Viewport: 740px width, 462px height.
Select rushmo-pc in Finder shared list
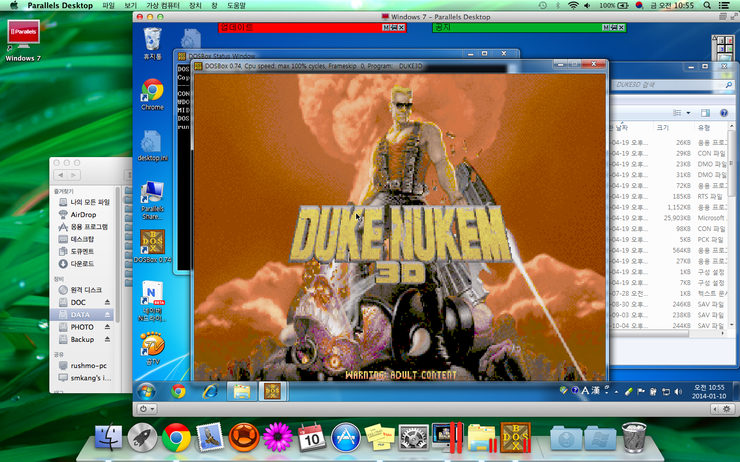pos(89,365)
